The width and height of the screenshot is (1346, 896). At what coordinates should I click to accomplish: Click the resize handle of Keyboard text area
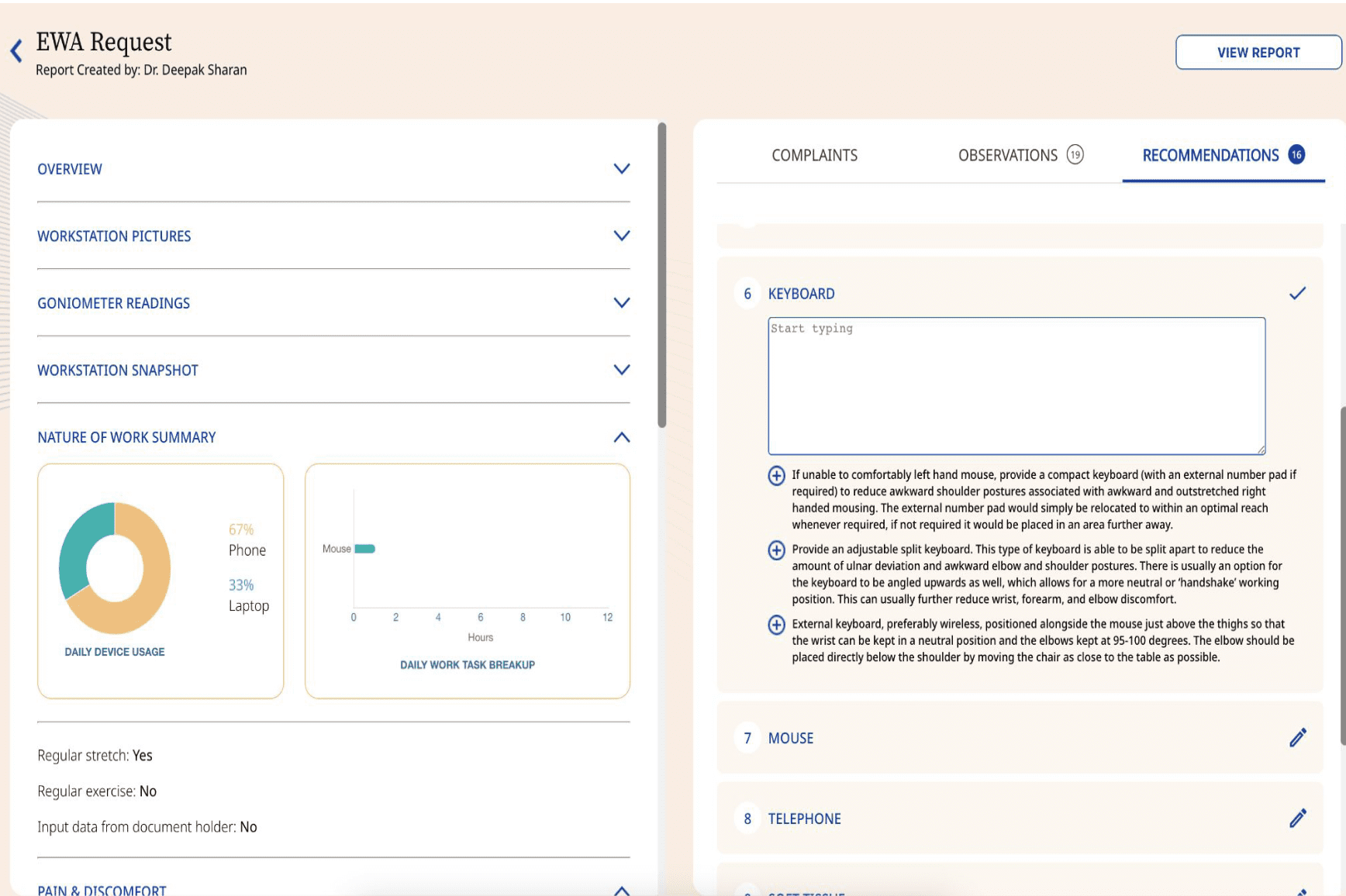point(1261,450)
